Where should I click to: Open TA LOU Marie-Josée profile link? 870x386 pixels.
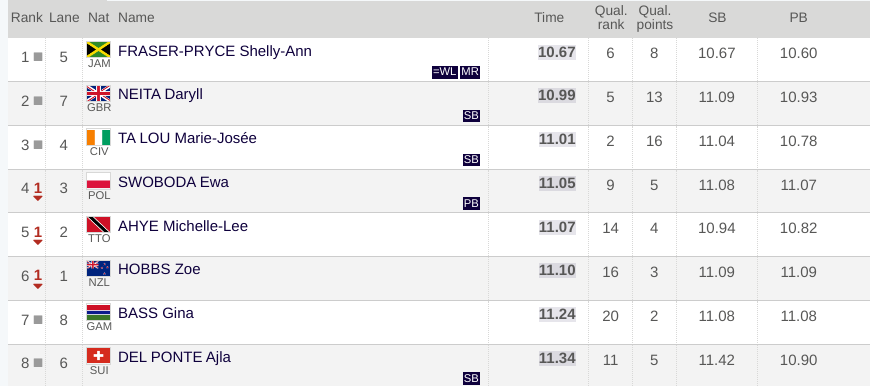(188, 138)
